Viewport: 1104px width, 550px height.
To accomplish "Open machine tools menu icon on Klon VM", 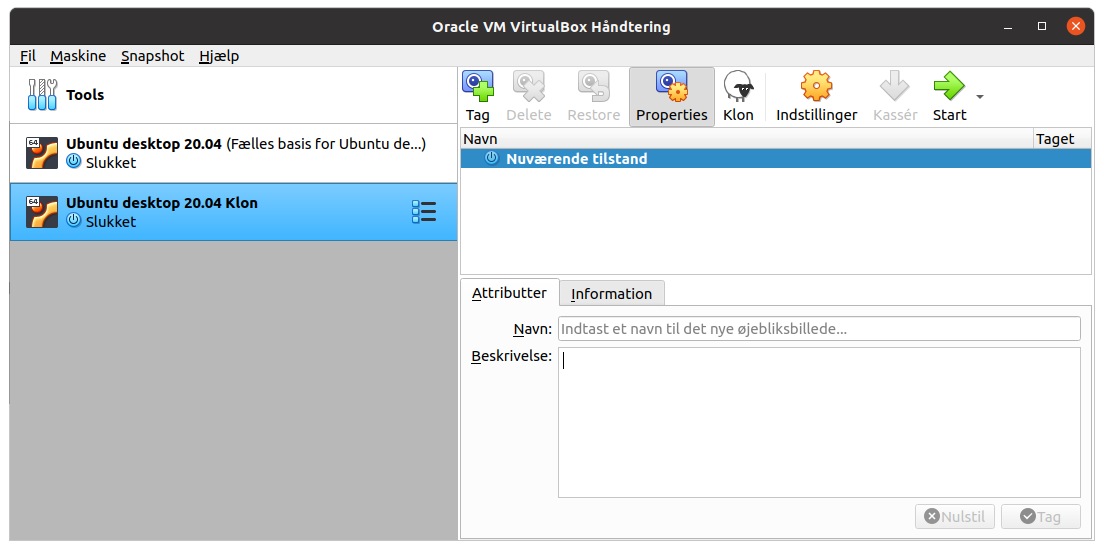I will click(424, 212).
